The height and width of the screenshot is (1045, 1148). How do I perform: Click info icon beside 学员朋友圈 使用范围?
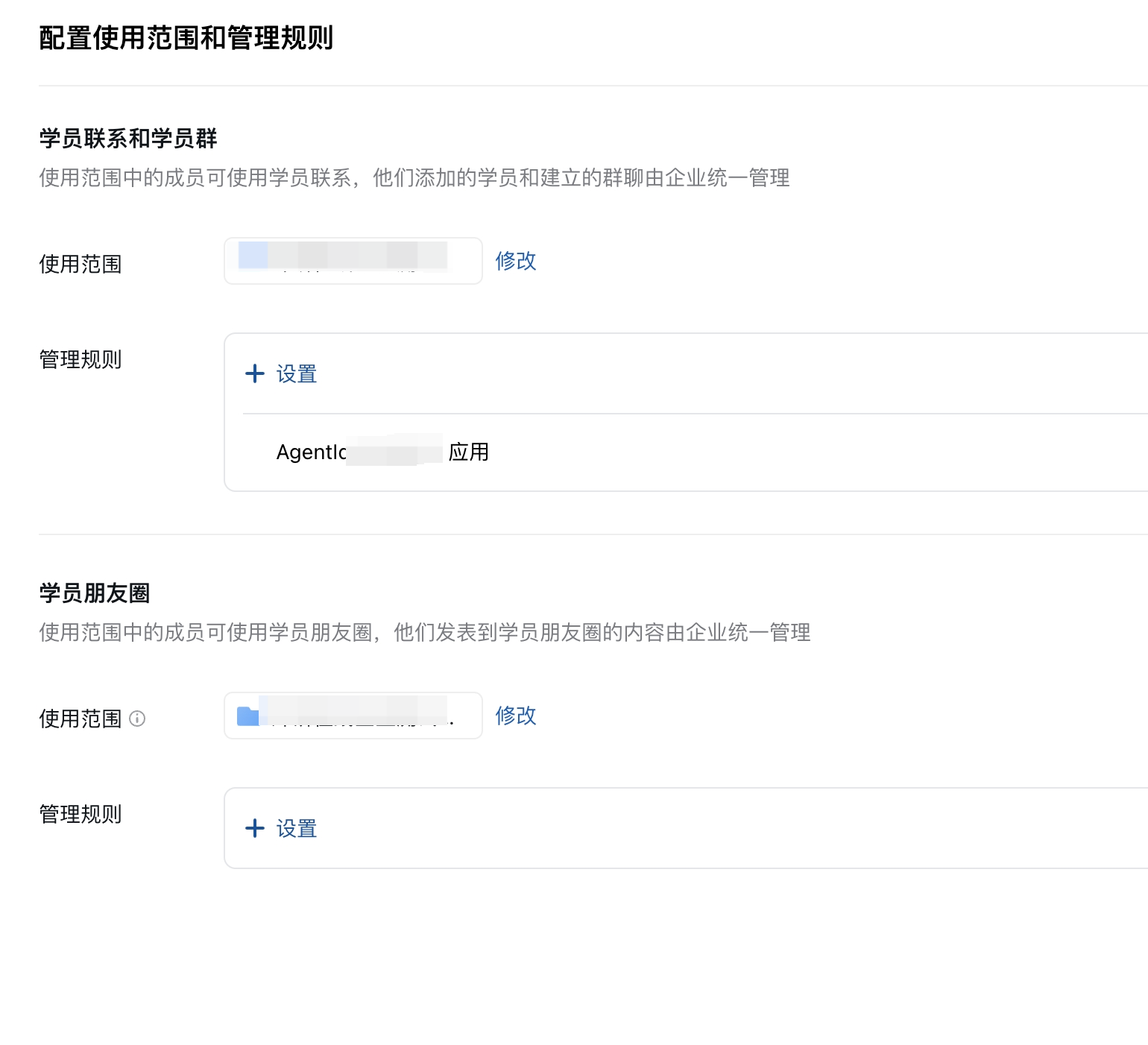pyautogui.click(x=137, y=719)
